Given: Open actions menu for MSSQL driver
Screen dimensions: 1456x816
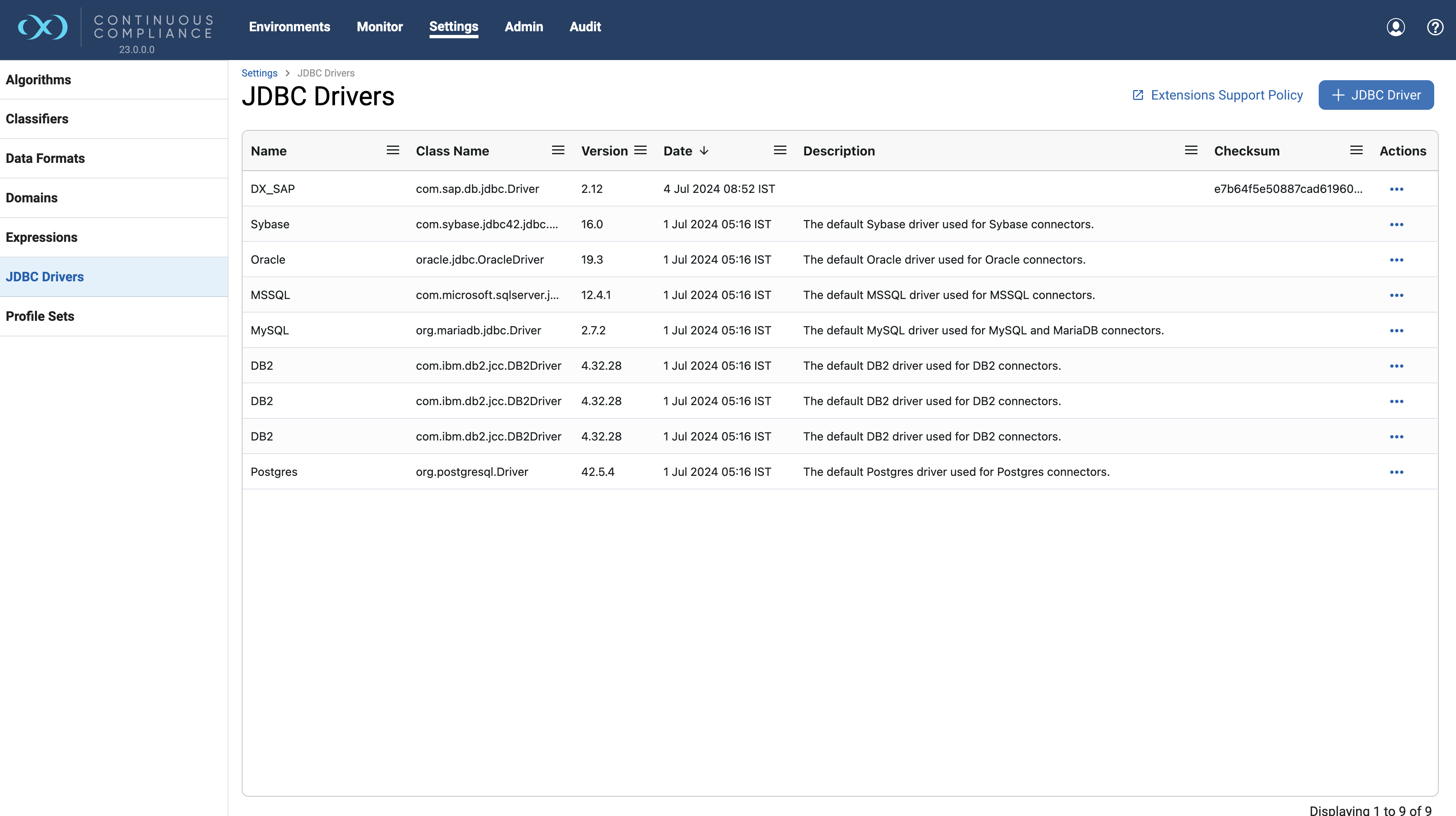Looking at the screenshot, I should pyautogui.click(x=1397, y=295).
